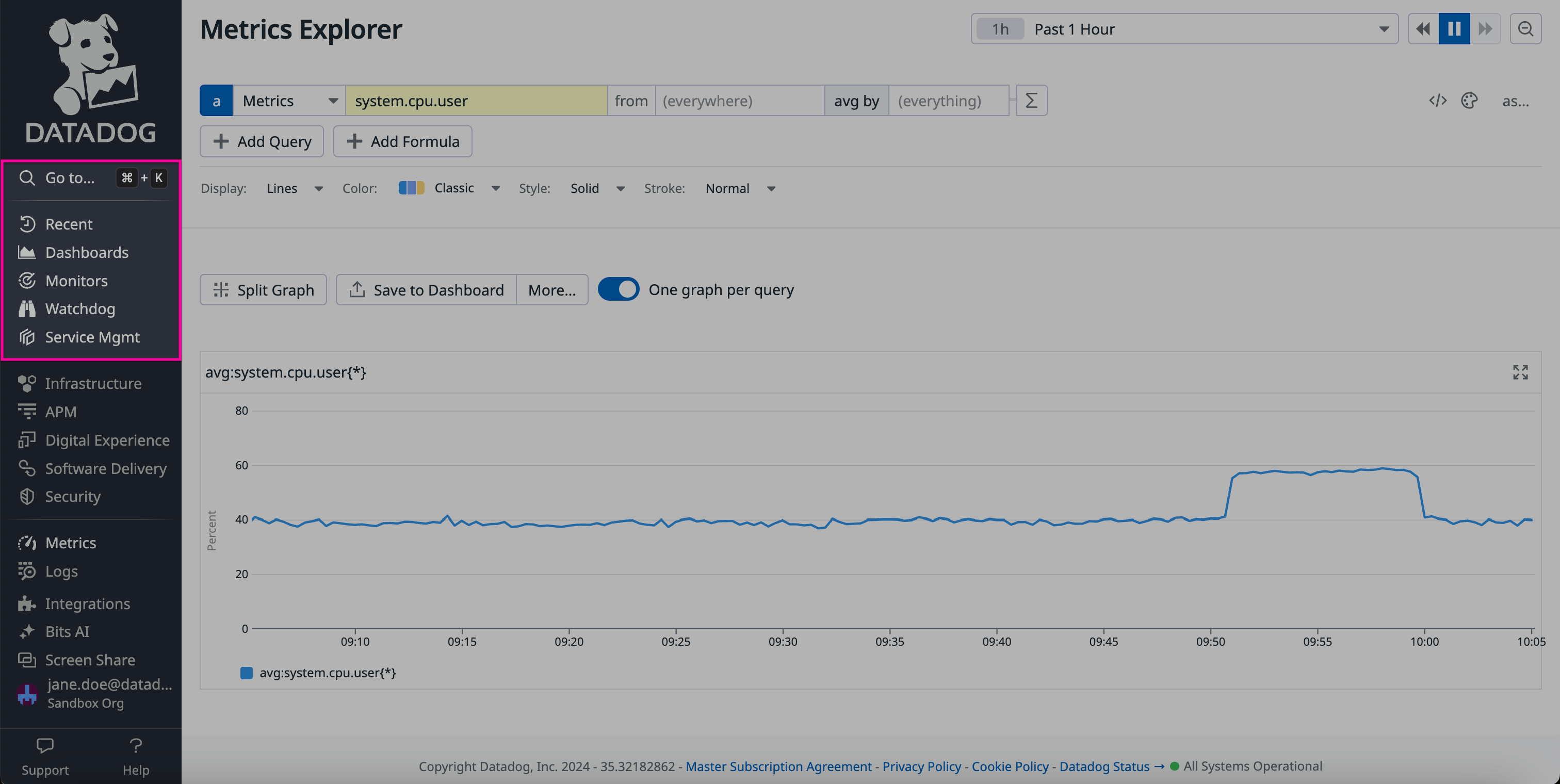Click the sum/sigma aggregation icon
The image size is (1560, 784).
pyautogui.click(x=1031, y=101)
